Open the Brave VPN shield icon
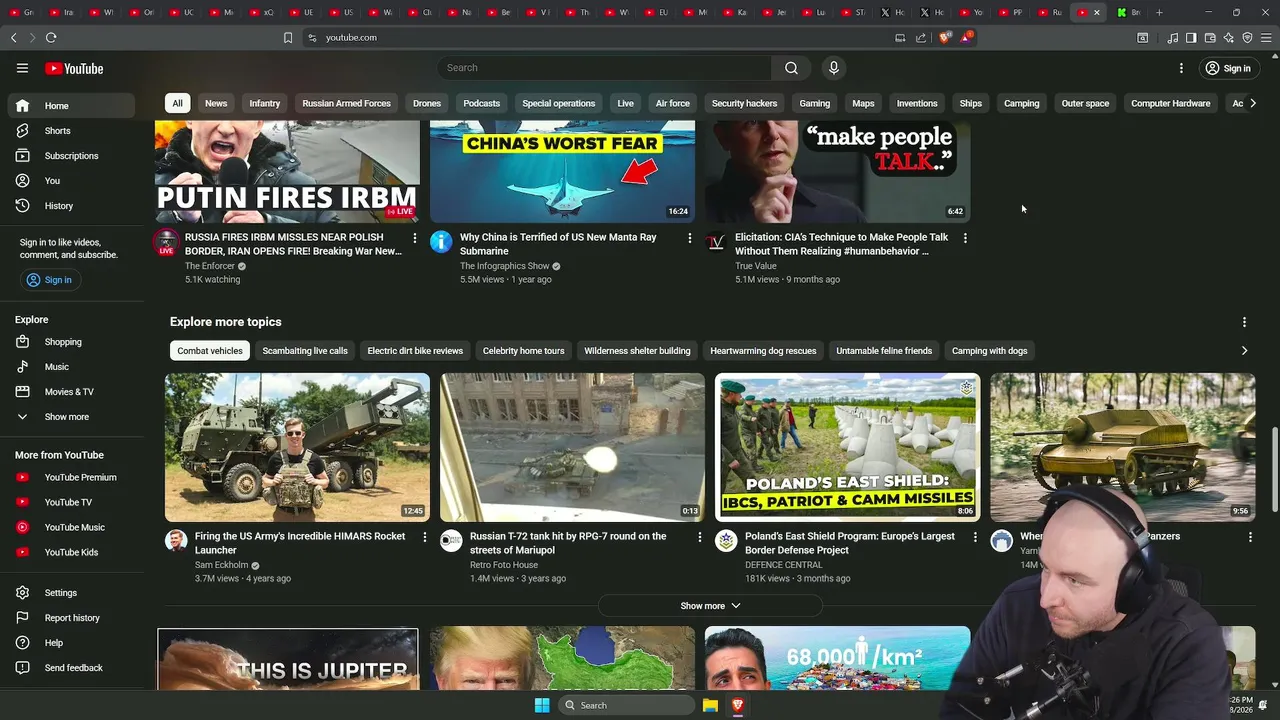The width and height of the screenshot is (1280, 720). (x=1247, y=38)
